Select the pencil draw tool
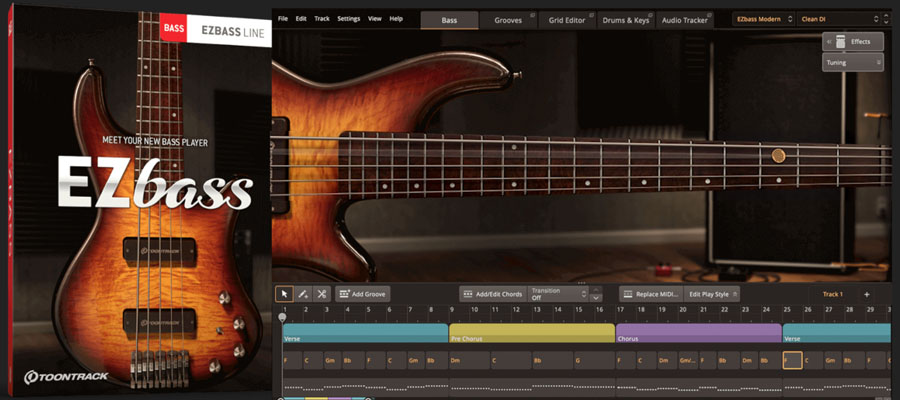 [302, 294]
